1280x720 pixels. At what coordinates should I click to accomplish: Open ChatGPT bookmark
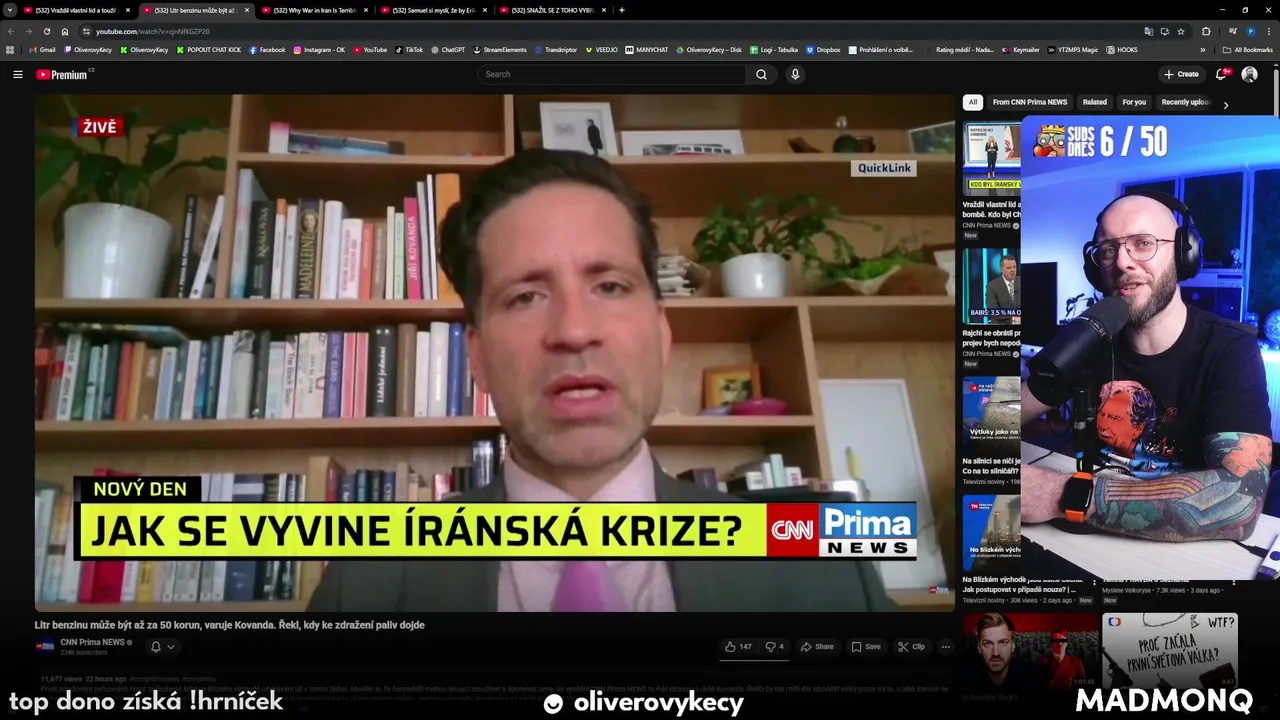point(448,49)
